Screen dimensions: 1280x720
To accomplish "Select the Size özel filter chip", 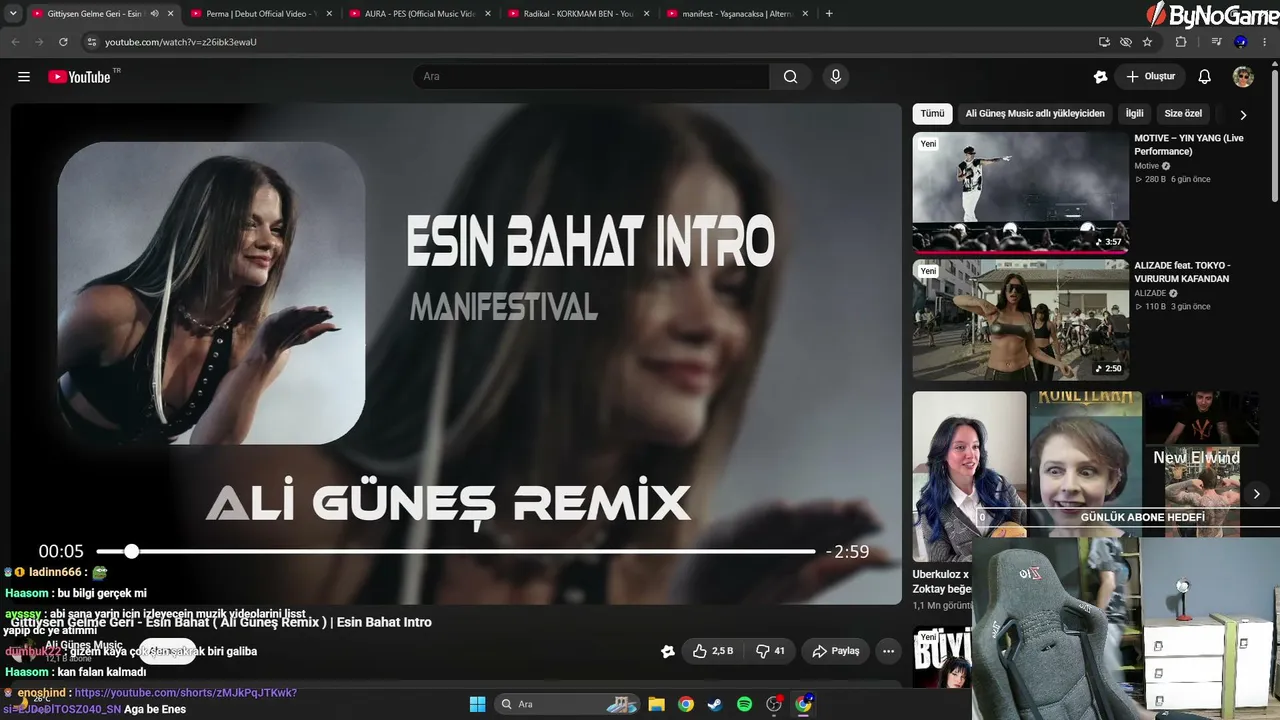I will 1183,114.
